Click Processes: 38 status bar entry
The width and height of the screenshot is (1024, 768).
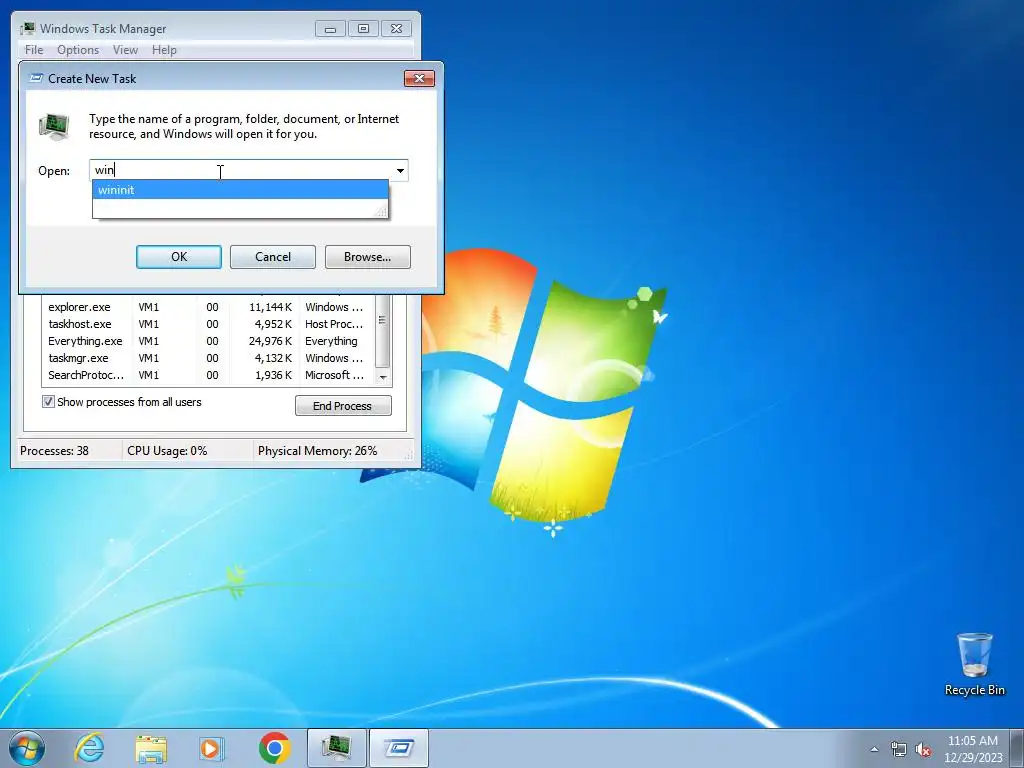(54, 451)
